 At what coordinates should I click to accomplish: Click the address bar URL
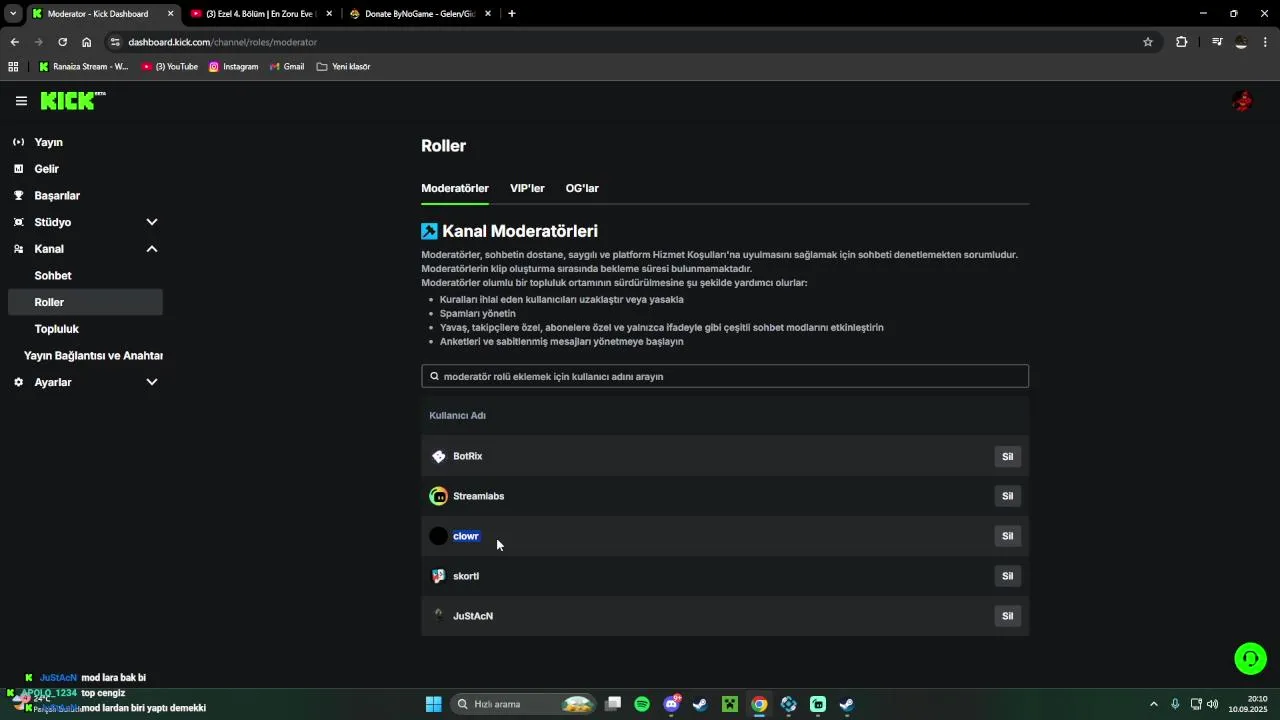click(x=222, y=42)
